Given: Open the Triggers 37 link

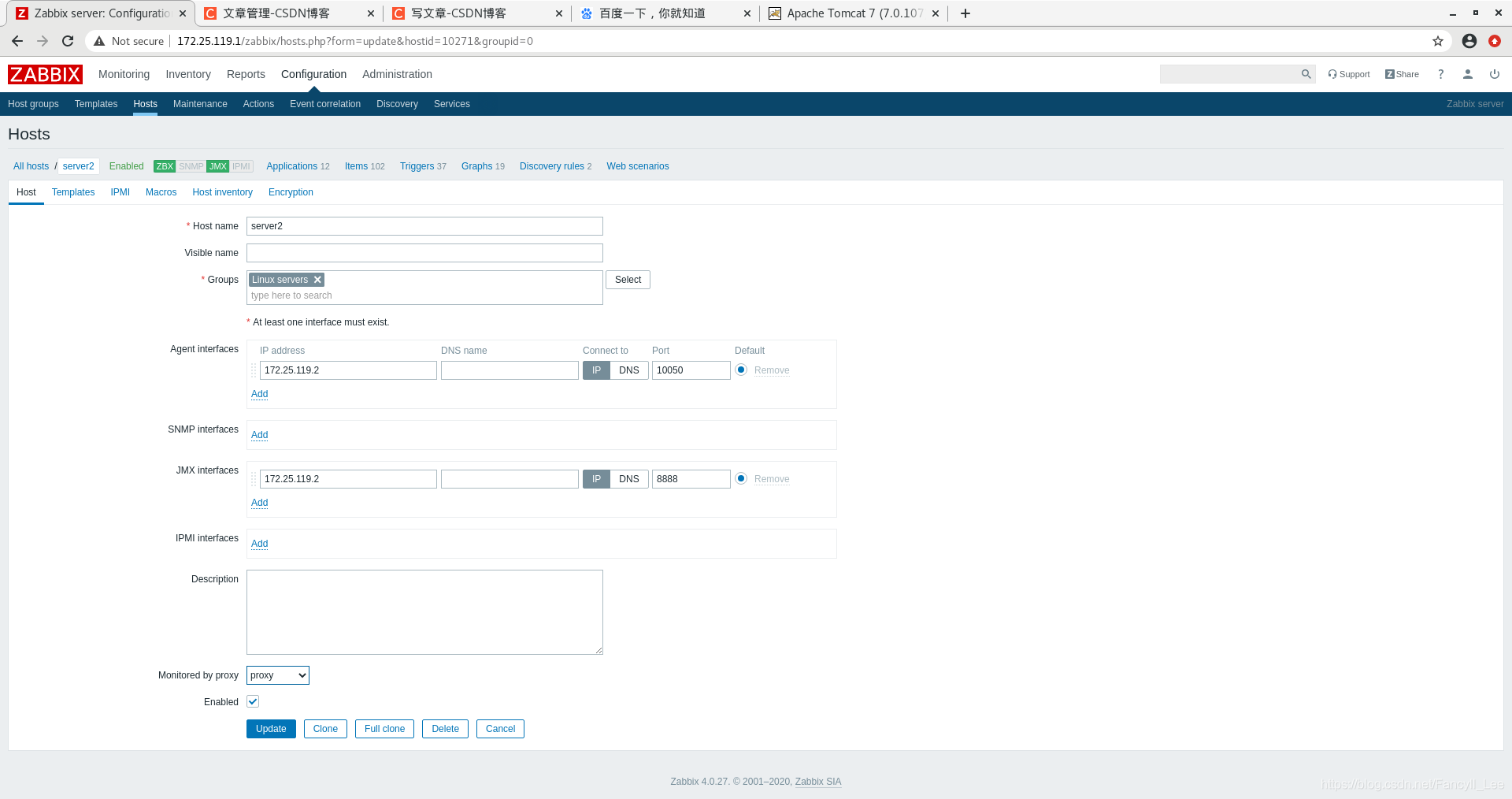Looking at the screenshot, I should [x=423, y=166].
